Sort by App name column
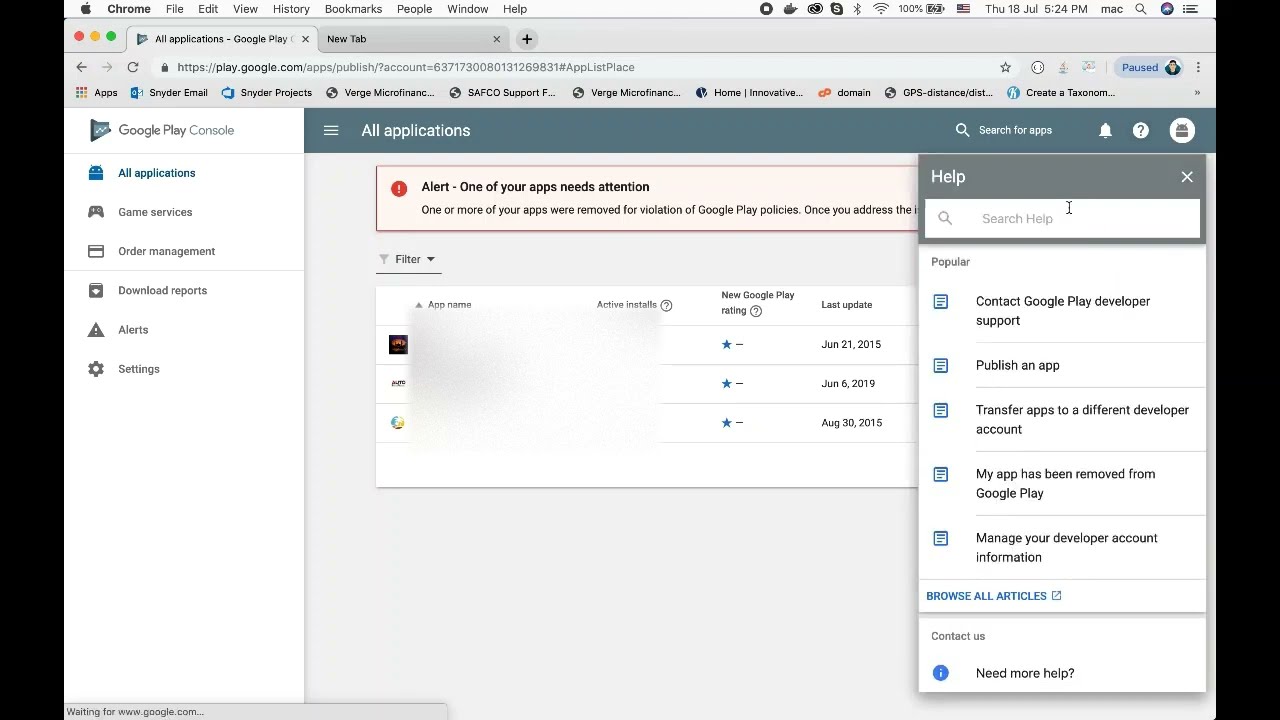The image size is (1280, 720). point(449,305)
